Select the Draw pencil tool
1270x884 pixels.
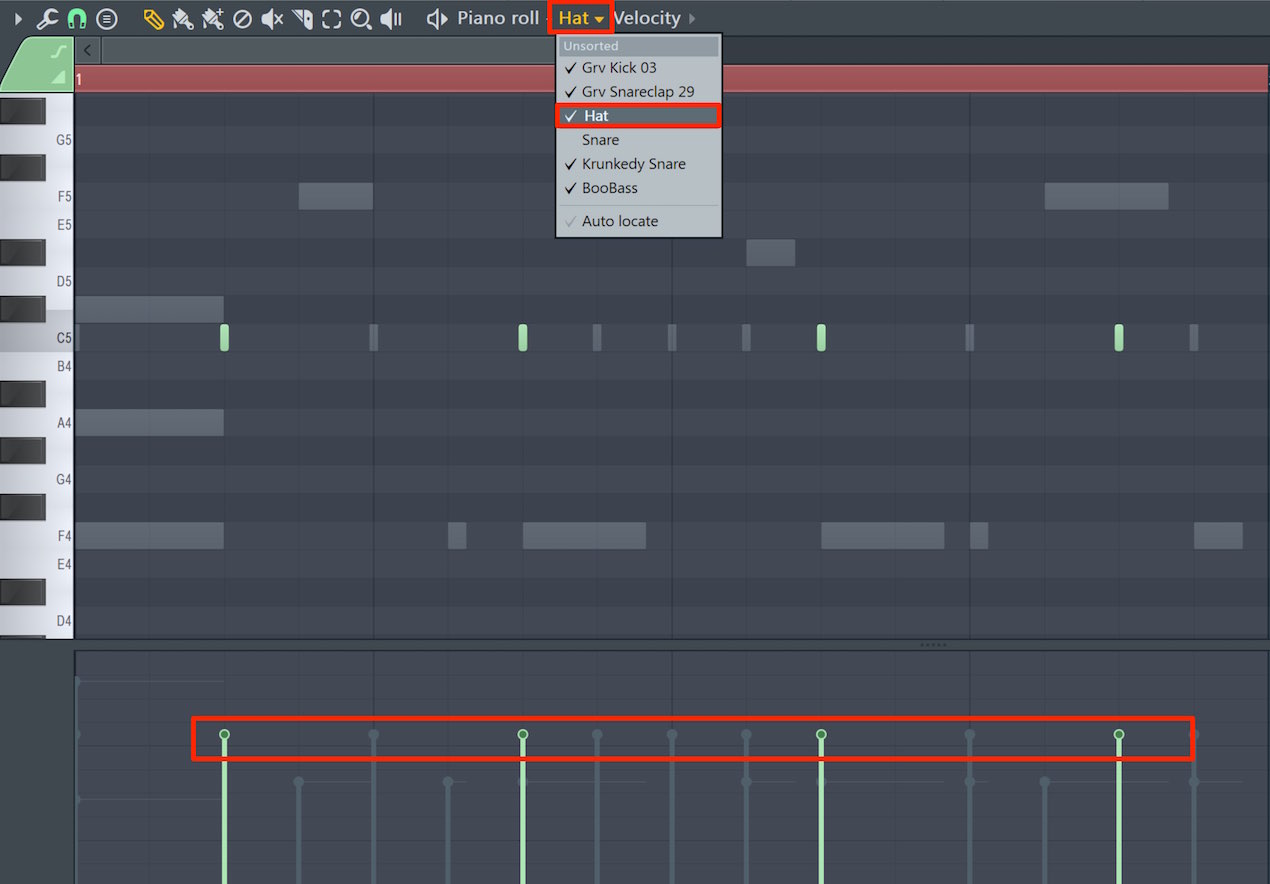153,18
